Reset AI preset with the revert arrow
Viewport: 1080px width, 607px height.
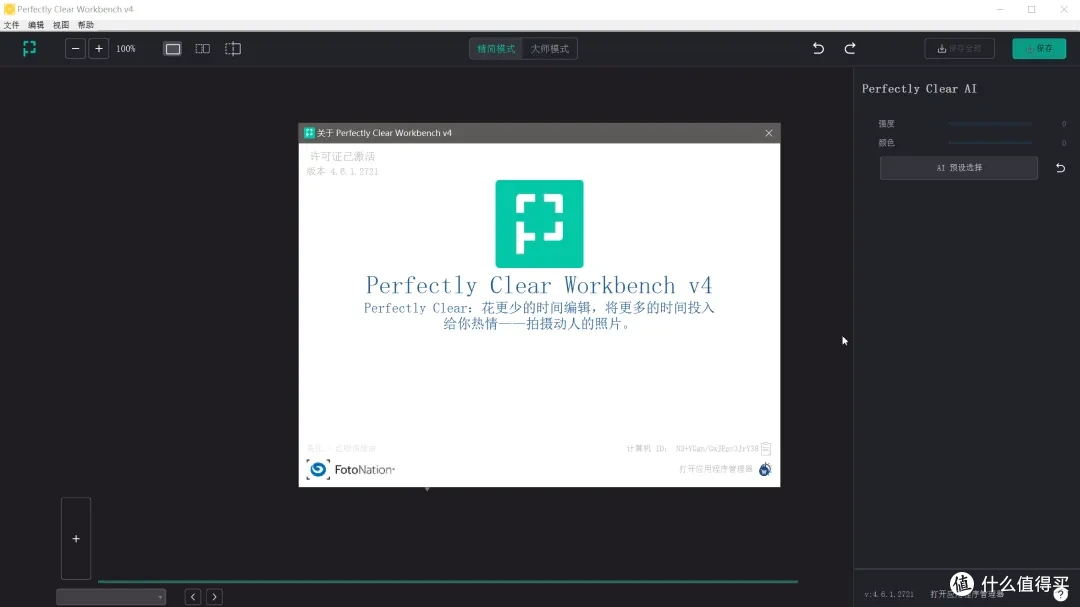tap(1061, 167)
